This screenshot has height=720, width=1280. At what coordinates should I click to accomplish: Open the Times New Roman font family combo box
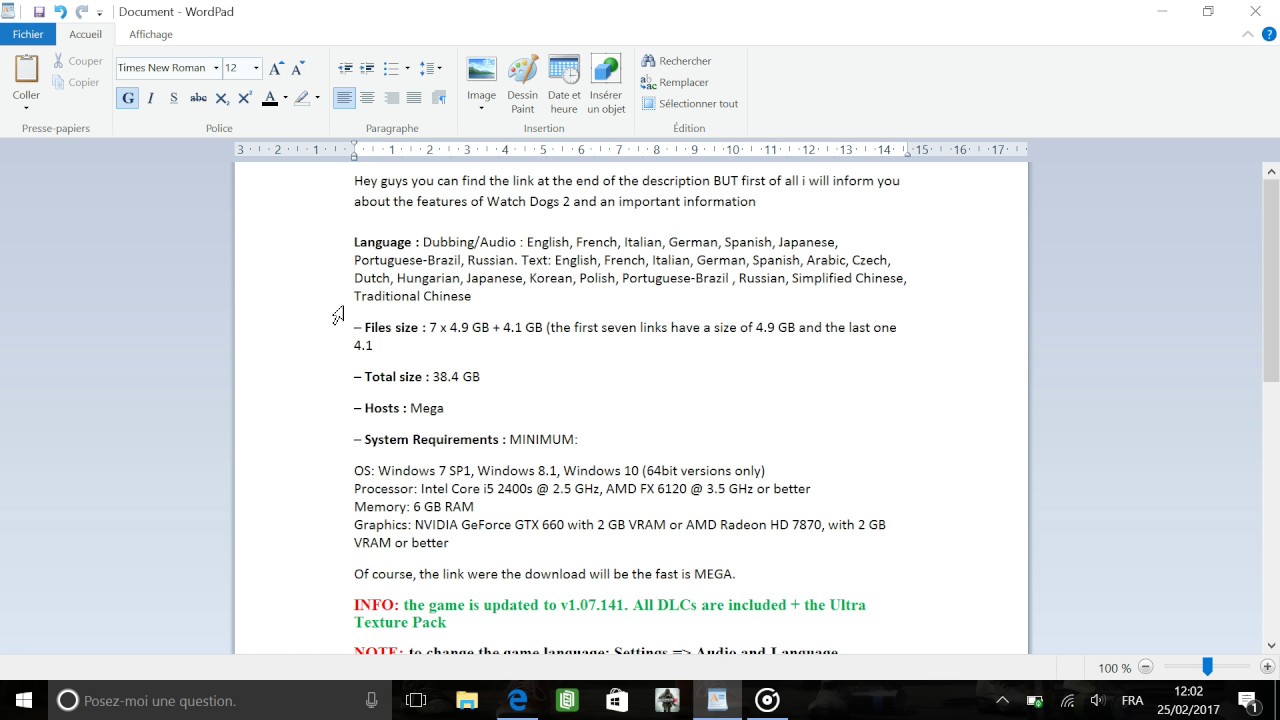coord(168,68)
